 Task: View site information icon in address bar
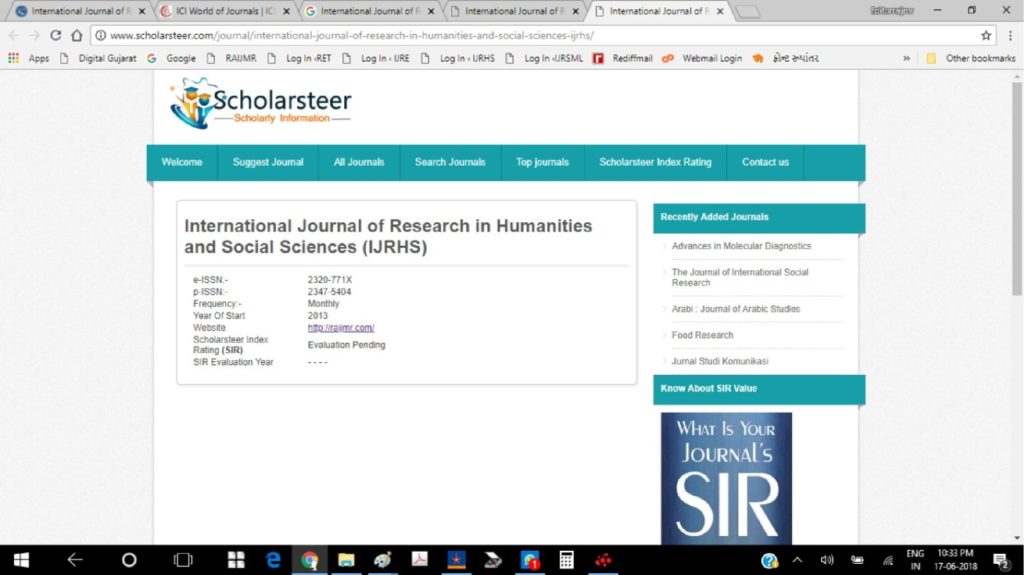click(x=101, y=35)
